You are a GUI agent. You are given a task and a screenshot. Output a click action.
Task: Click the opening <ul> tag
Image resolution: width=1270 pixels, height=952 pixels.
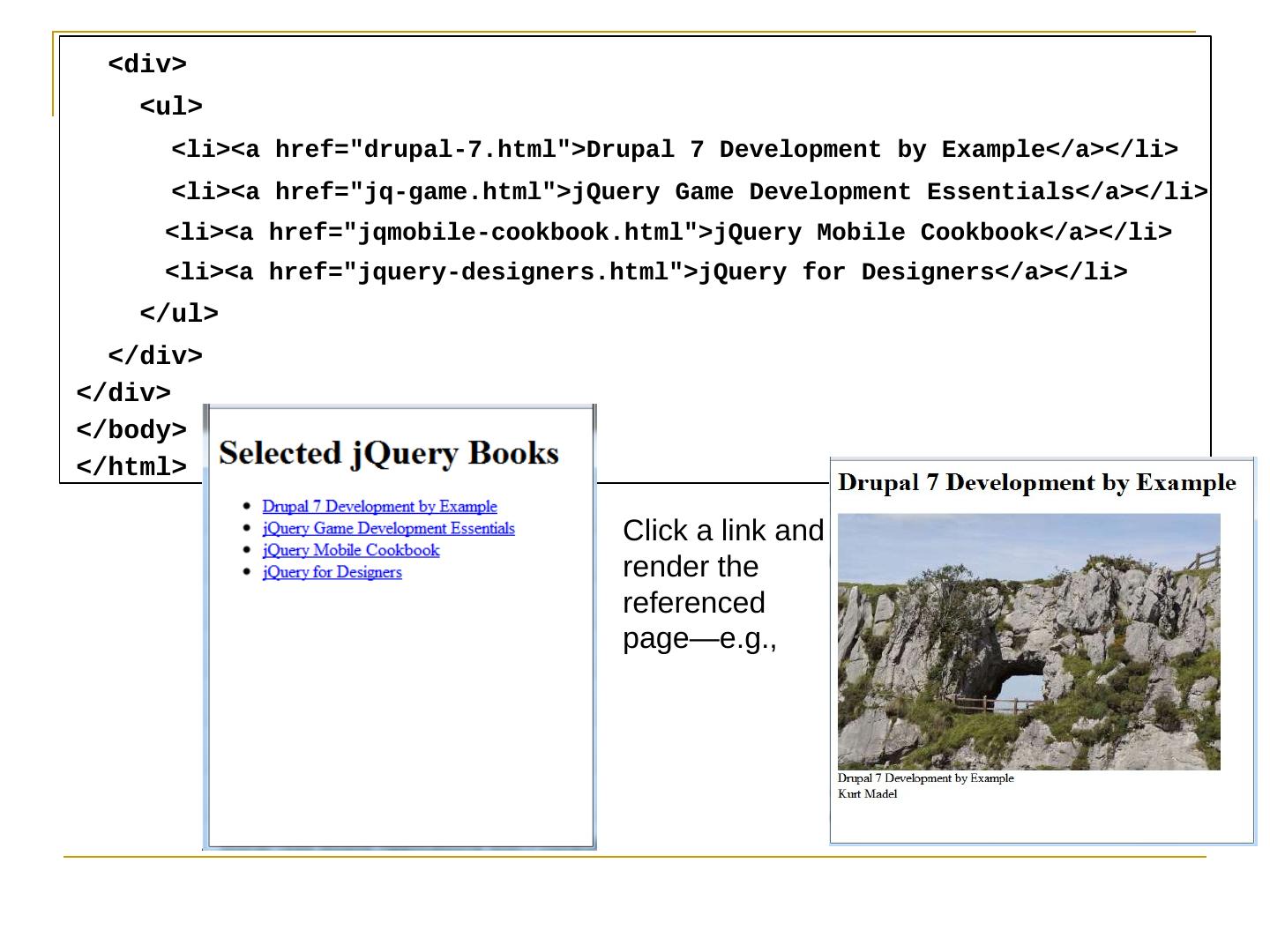tap(171, 108)
